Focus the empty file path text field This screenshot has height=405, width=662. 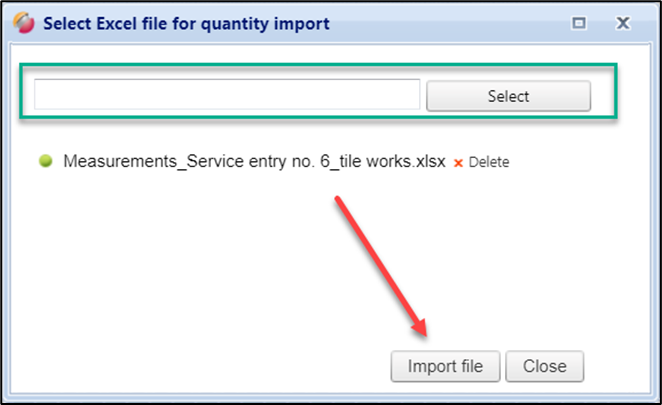point(227,95)
